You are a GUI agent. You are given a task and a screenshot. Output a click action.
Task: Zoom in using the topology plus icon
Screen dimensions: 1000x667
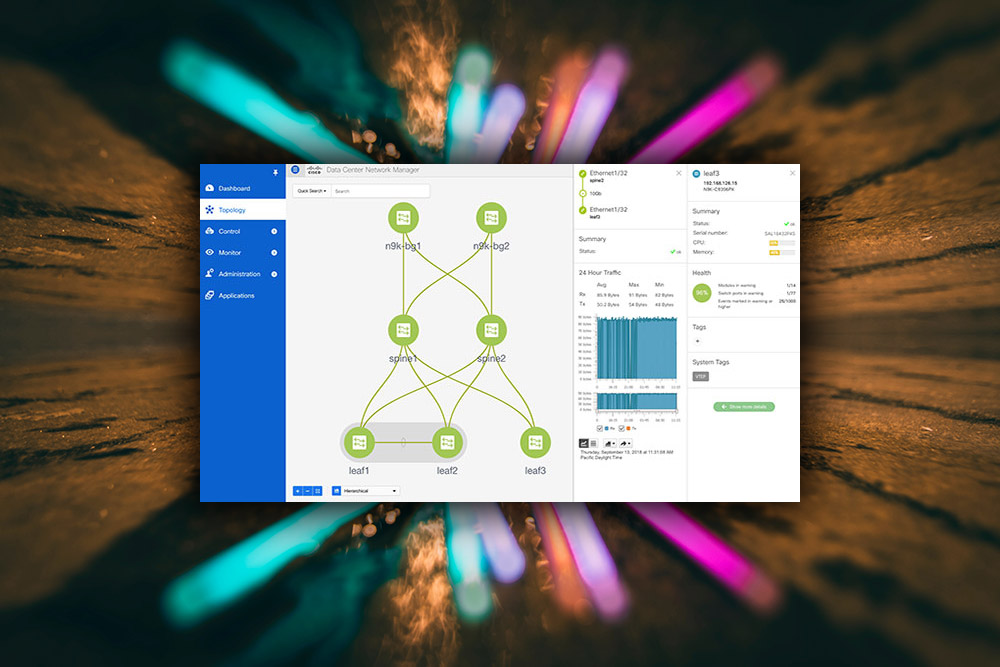(x=297, y=490)
